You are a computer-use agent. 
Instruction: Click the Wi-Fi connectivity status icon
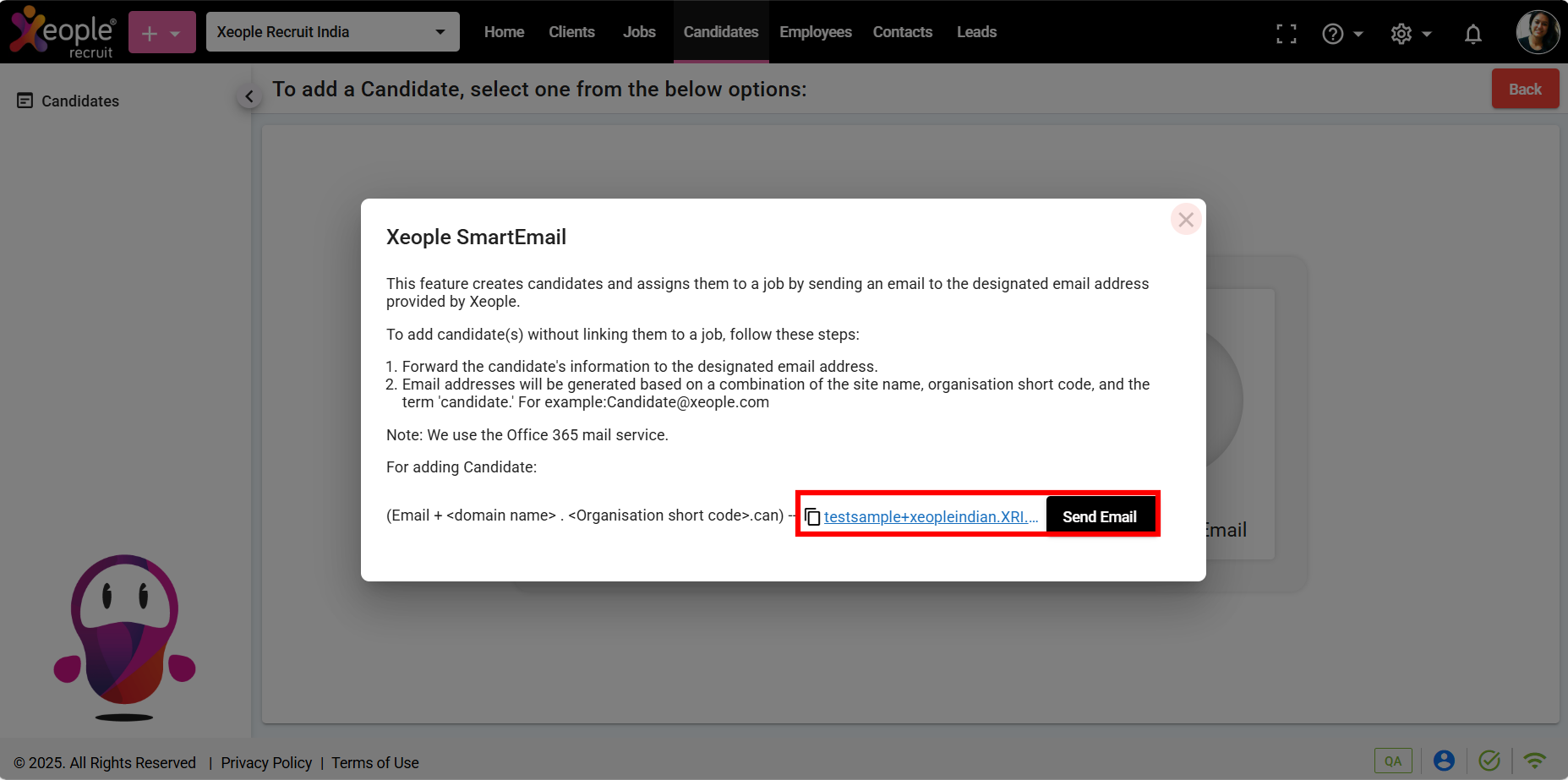(x=1534, y=761)
